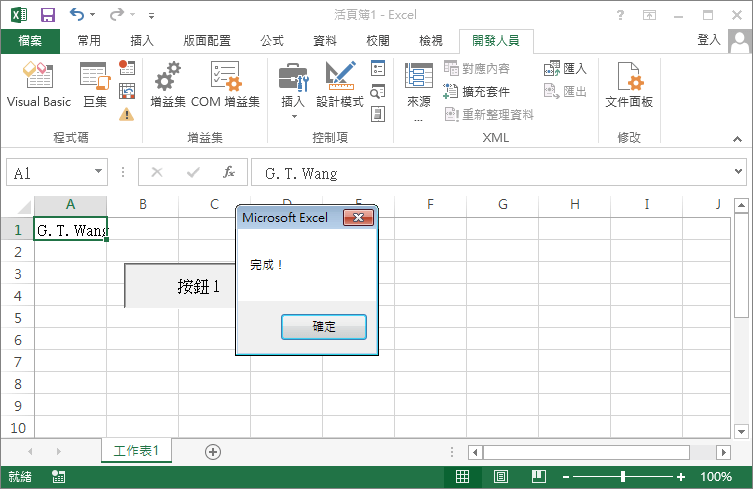Image resolution: width=753 pixels, height=489 pixels.
Task: Open the 巨集 macros dialog
Action: (95, 84)
